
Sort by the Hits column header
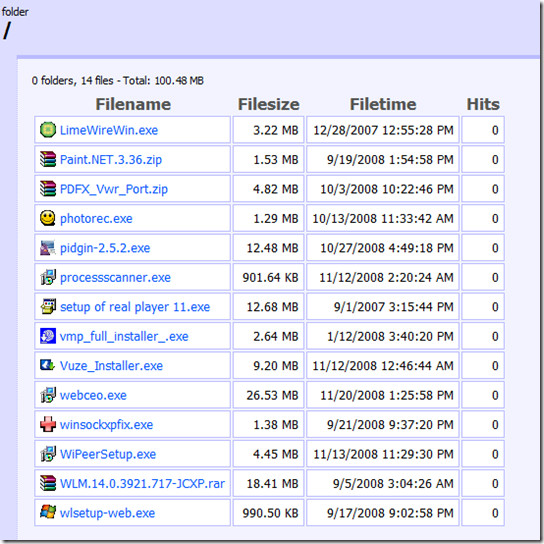click(x=483, y=104)
